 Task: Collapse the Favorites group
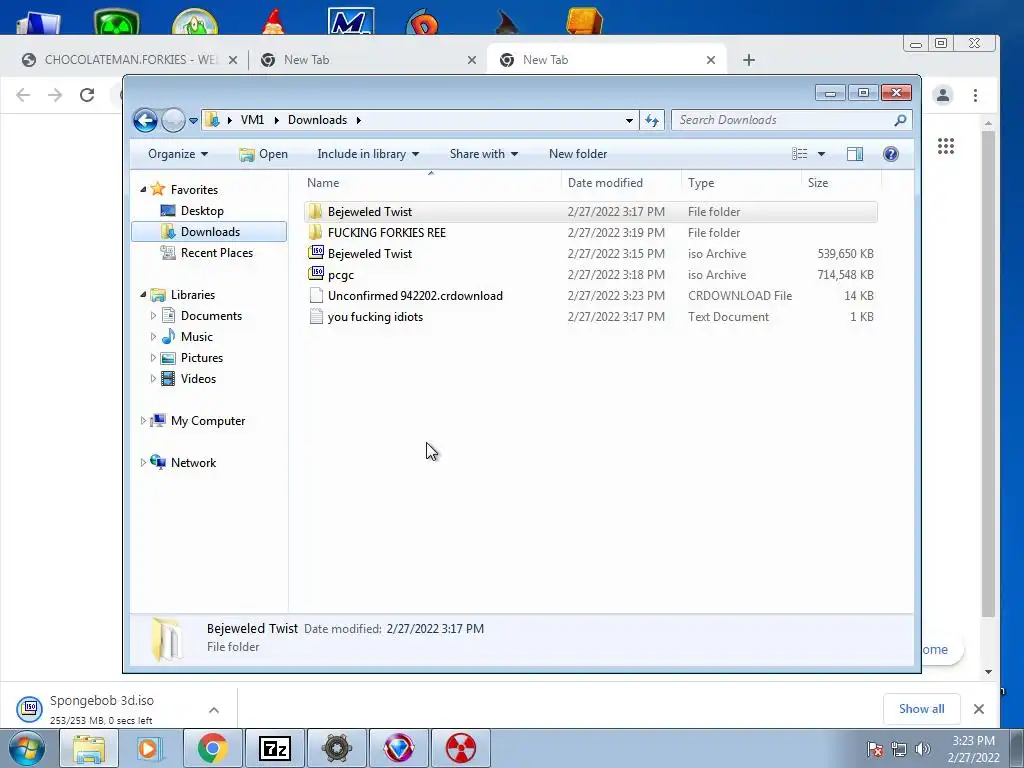point(143,189)
